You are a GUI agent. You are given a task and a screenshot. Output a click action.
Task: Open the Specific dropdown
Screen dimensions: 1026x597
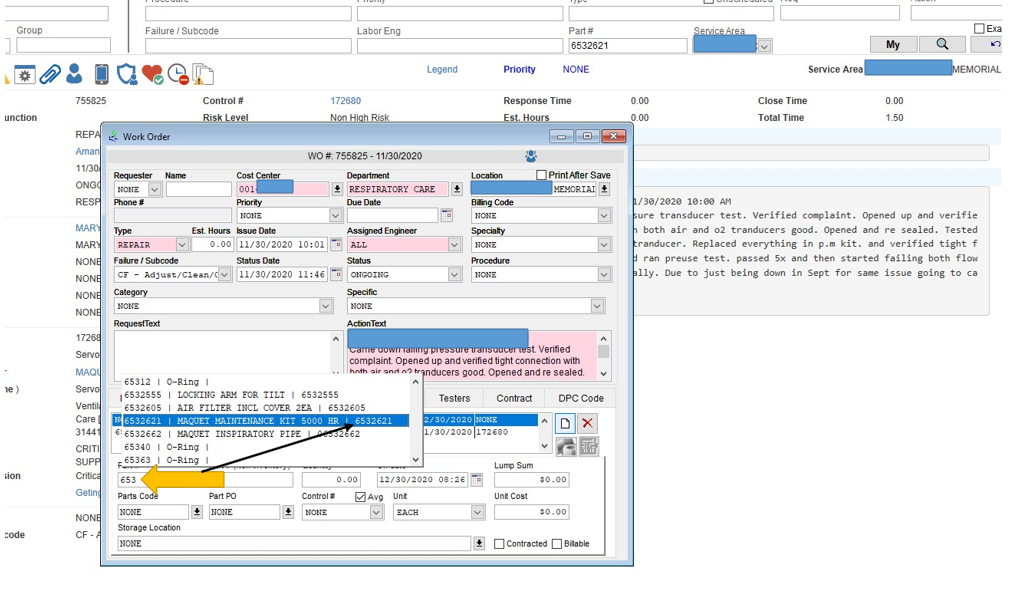tap(597, 306)
